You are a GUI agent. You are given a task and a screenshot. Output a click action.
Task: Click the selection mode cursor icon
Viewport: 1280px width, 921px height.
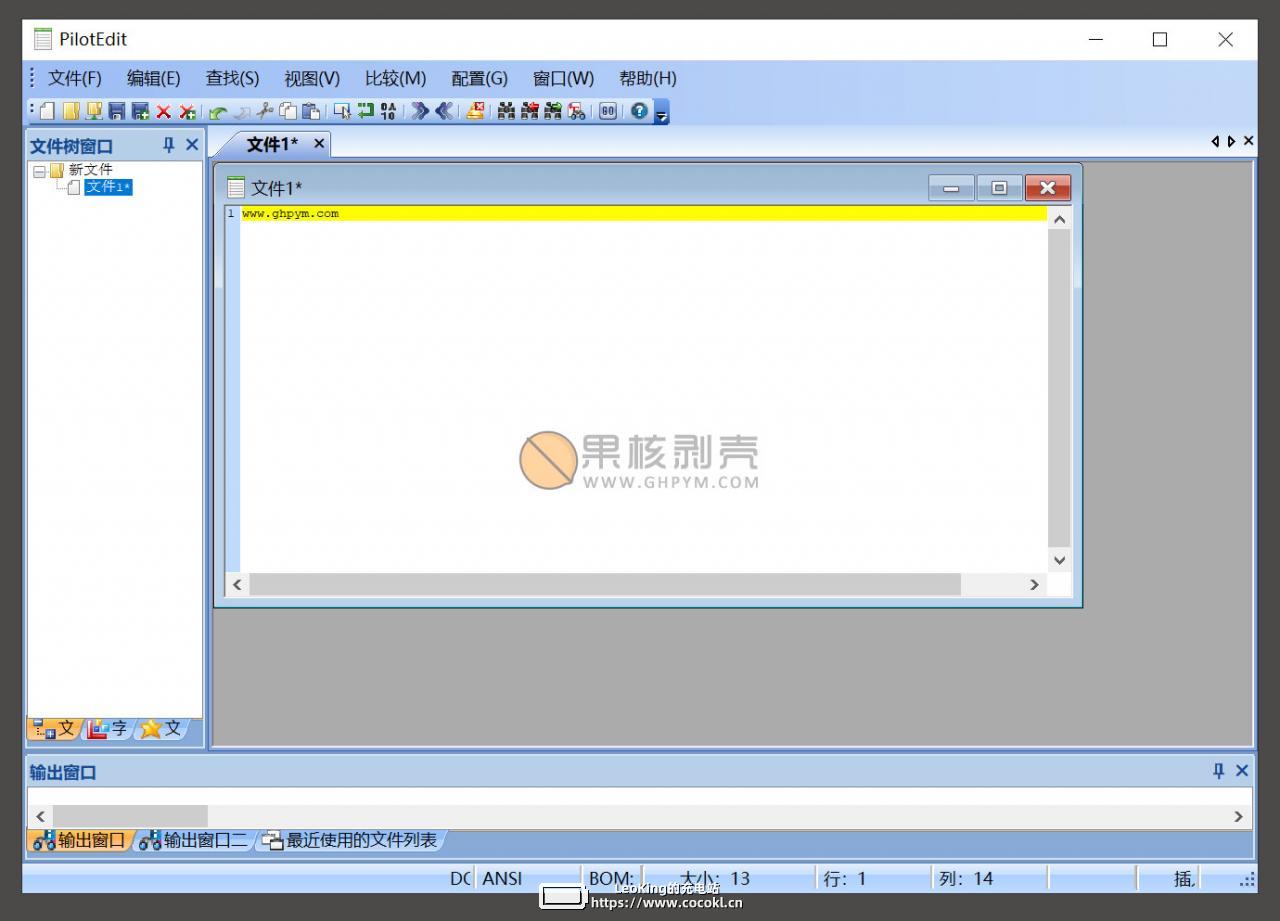click(x=343, y=111)
